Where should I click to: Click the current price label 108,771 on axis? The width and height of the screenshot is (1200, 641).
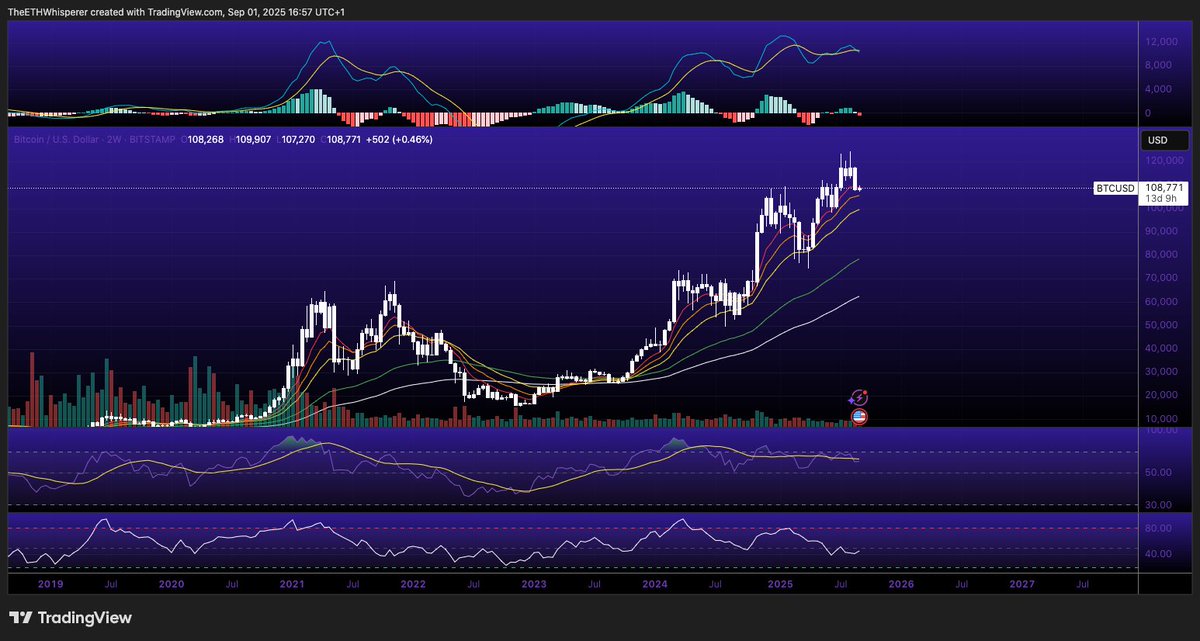click(1165, 187)
